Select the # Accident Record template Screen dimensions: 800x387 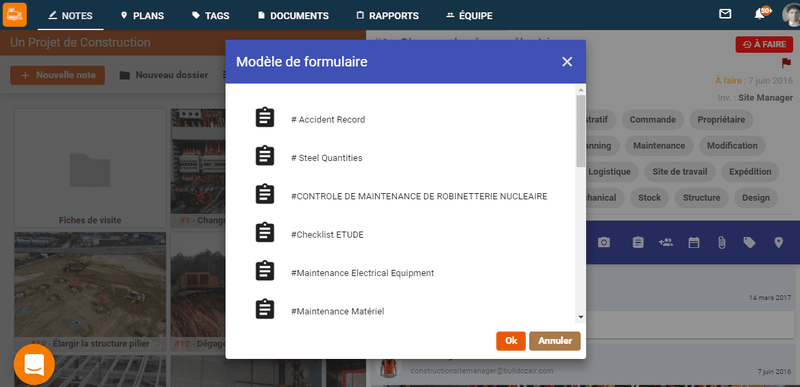(x=328, y=120)
